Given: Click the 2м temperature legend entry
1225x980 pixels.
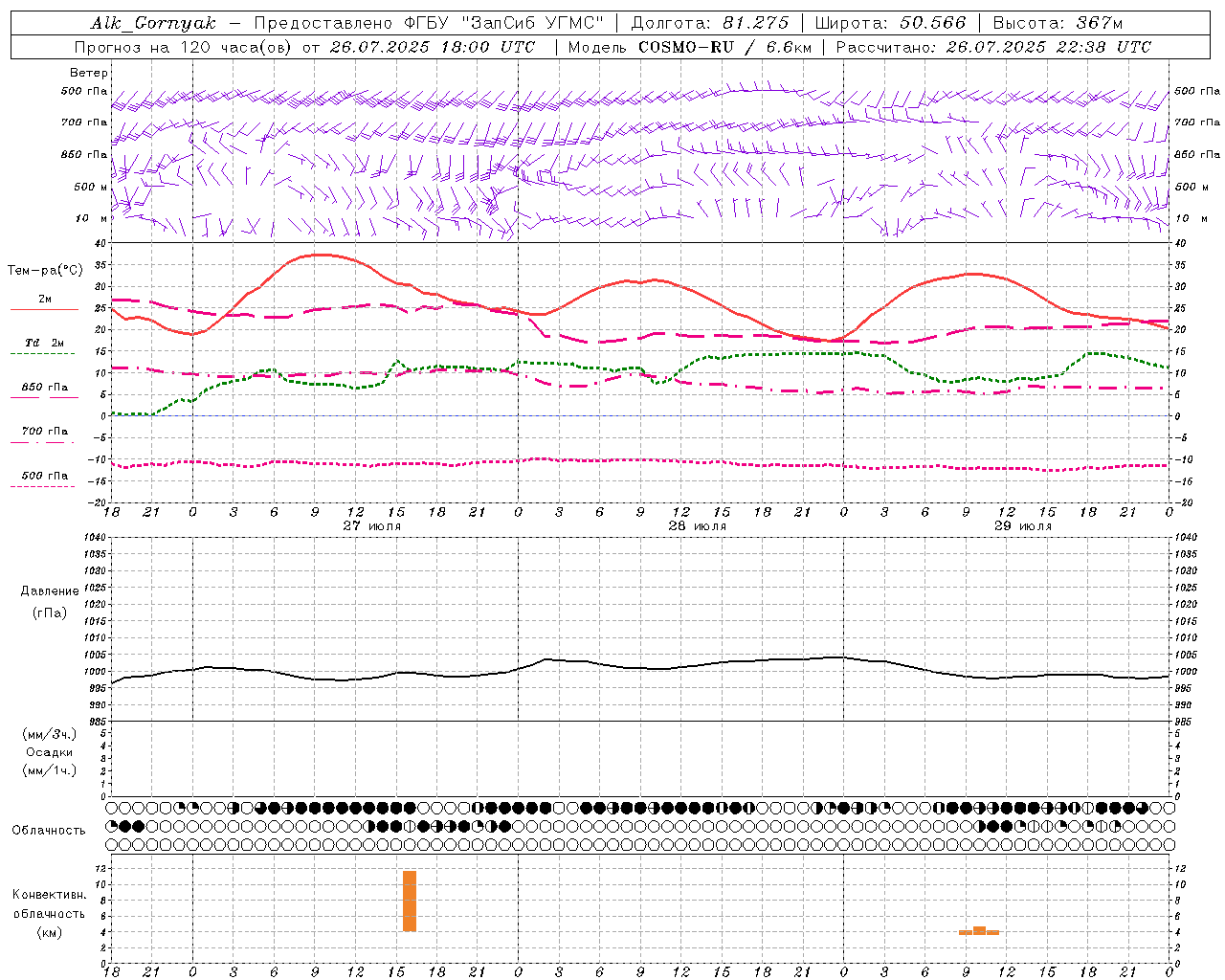Looking at the screenshot, I should coord(45,300).
